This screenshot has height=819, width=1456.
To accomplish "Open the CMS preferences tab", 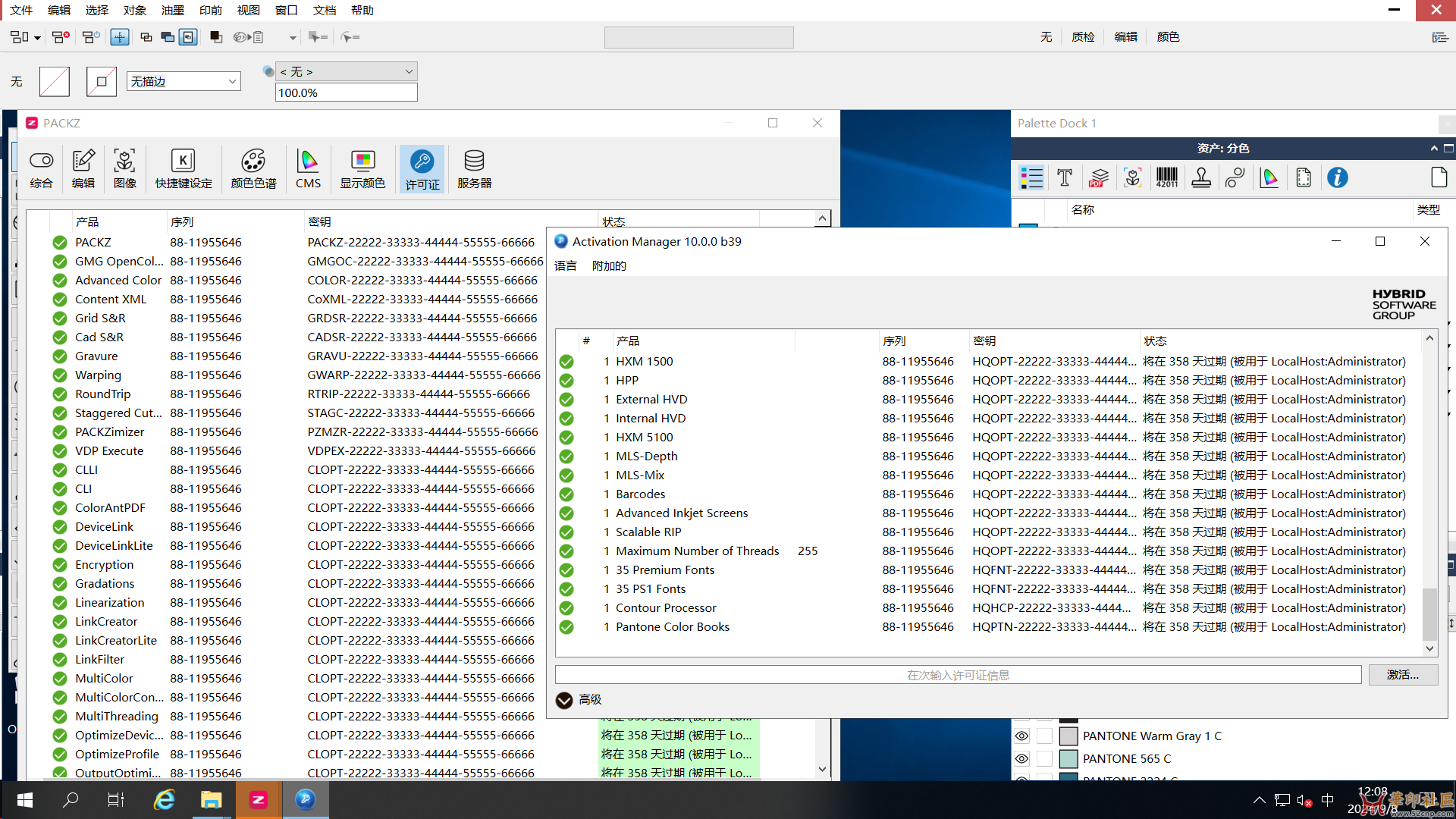I will click(x=308, y=168).
